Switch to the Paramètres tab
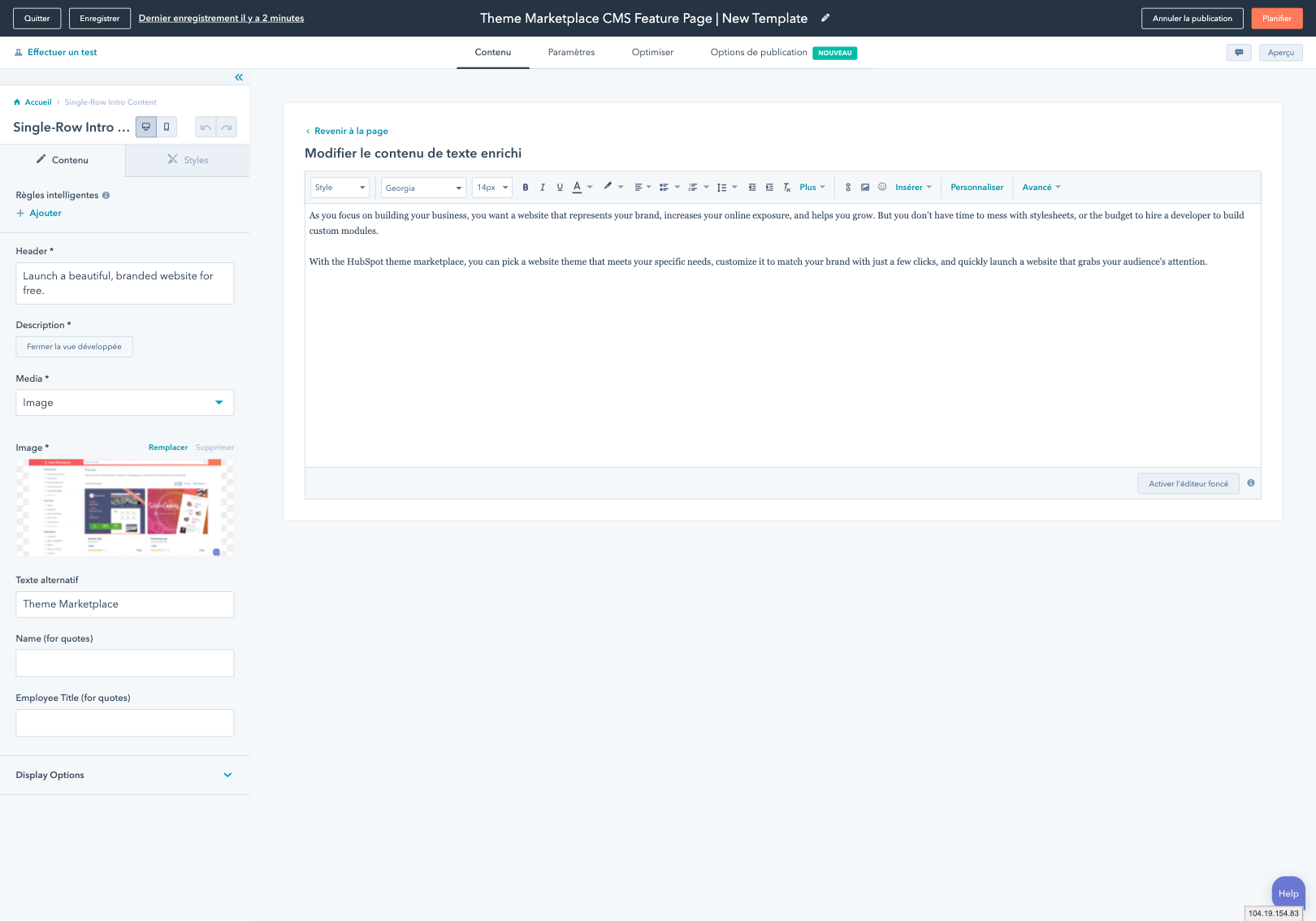This screenshot has width=1316, height=921. click(571, 53)
